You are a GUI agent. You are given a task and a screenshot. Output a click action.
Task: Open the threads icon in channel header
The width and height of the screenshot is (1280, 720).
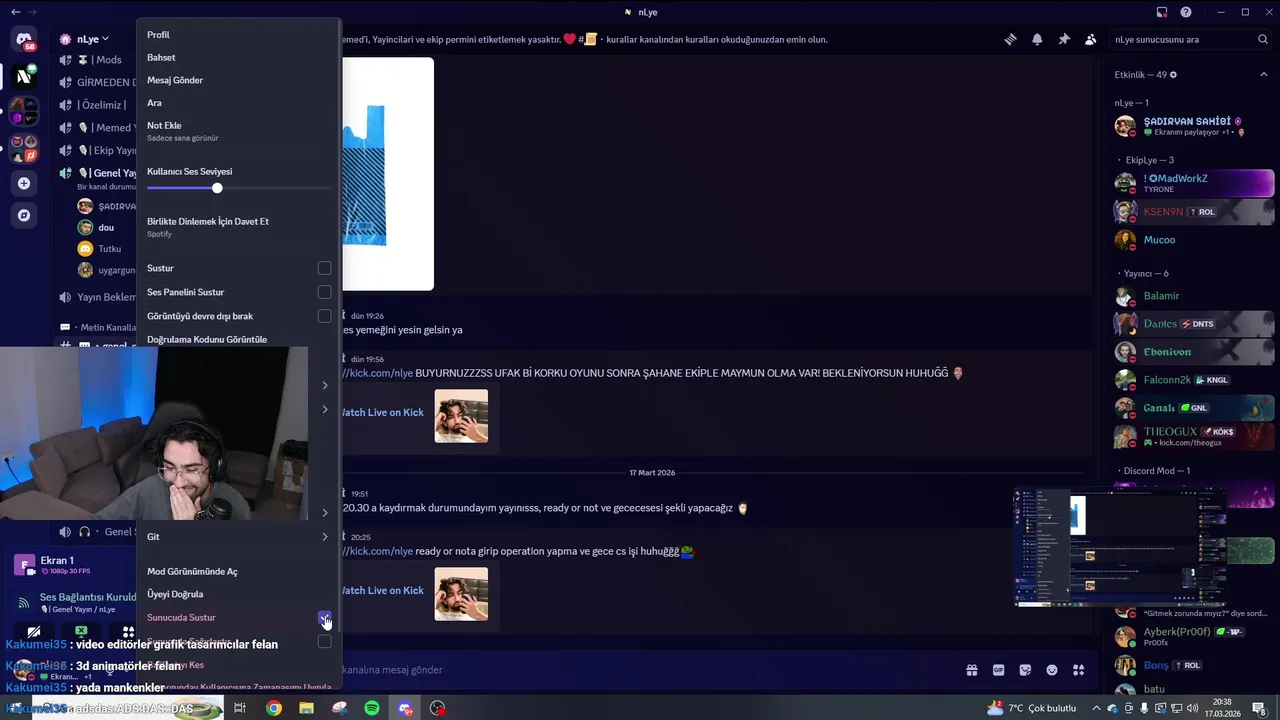(x=1010, y=40)
